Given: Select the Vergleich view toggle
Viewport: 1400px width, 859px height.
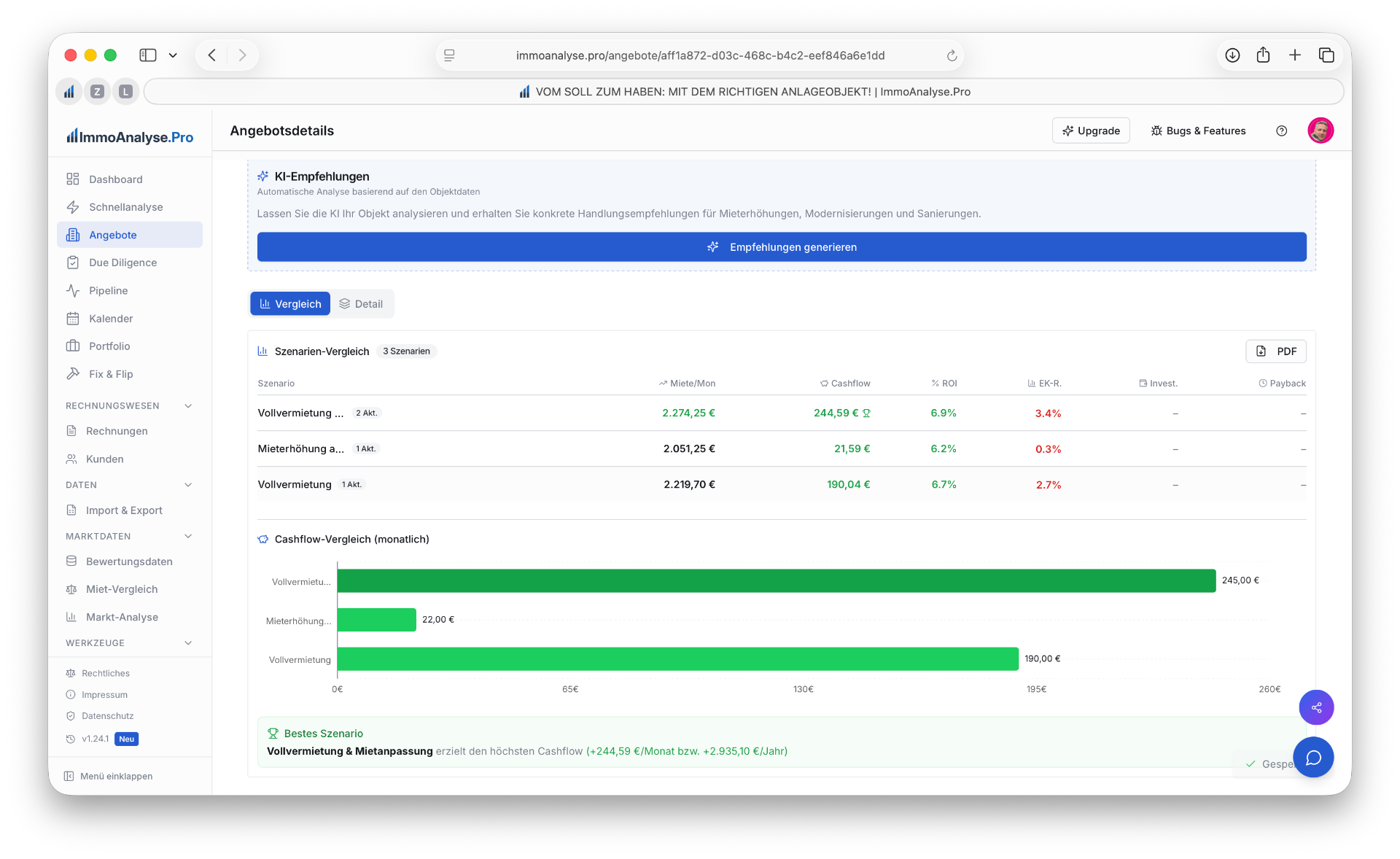Looking at the screenshot, I should 290,304.
